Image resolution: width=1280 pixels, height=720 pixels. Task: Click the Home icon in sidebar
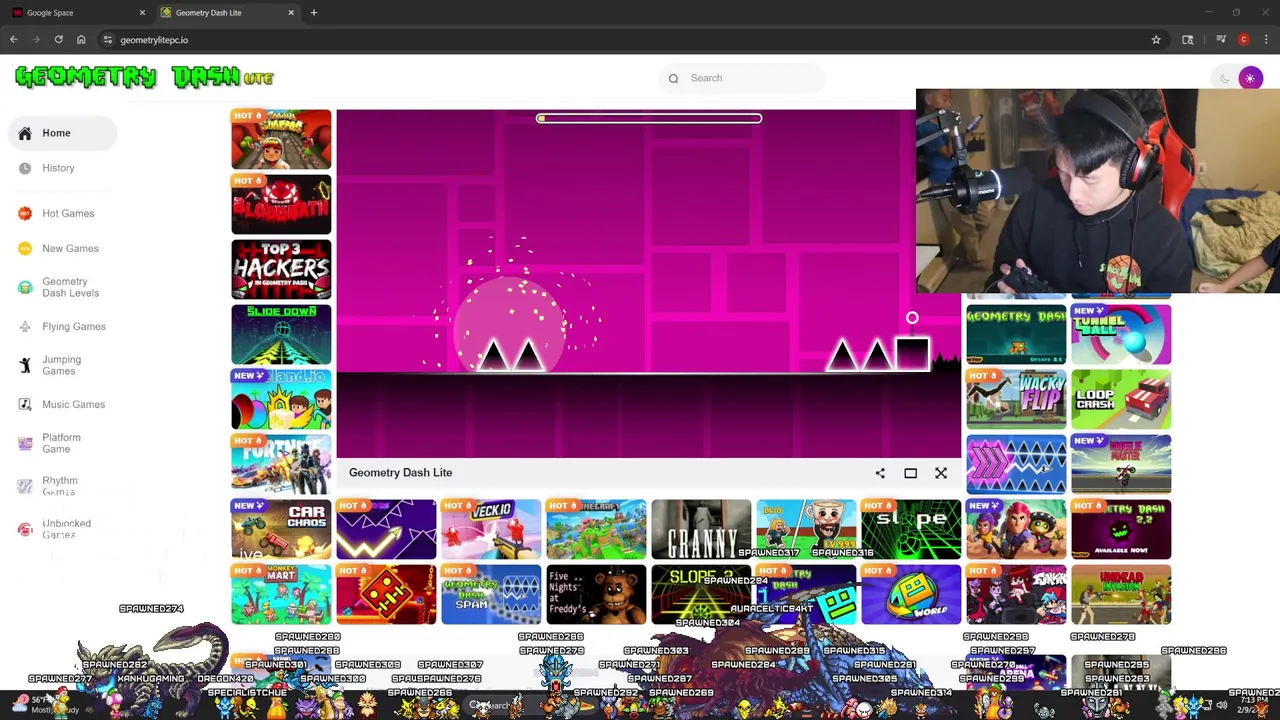pos(25,133)
